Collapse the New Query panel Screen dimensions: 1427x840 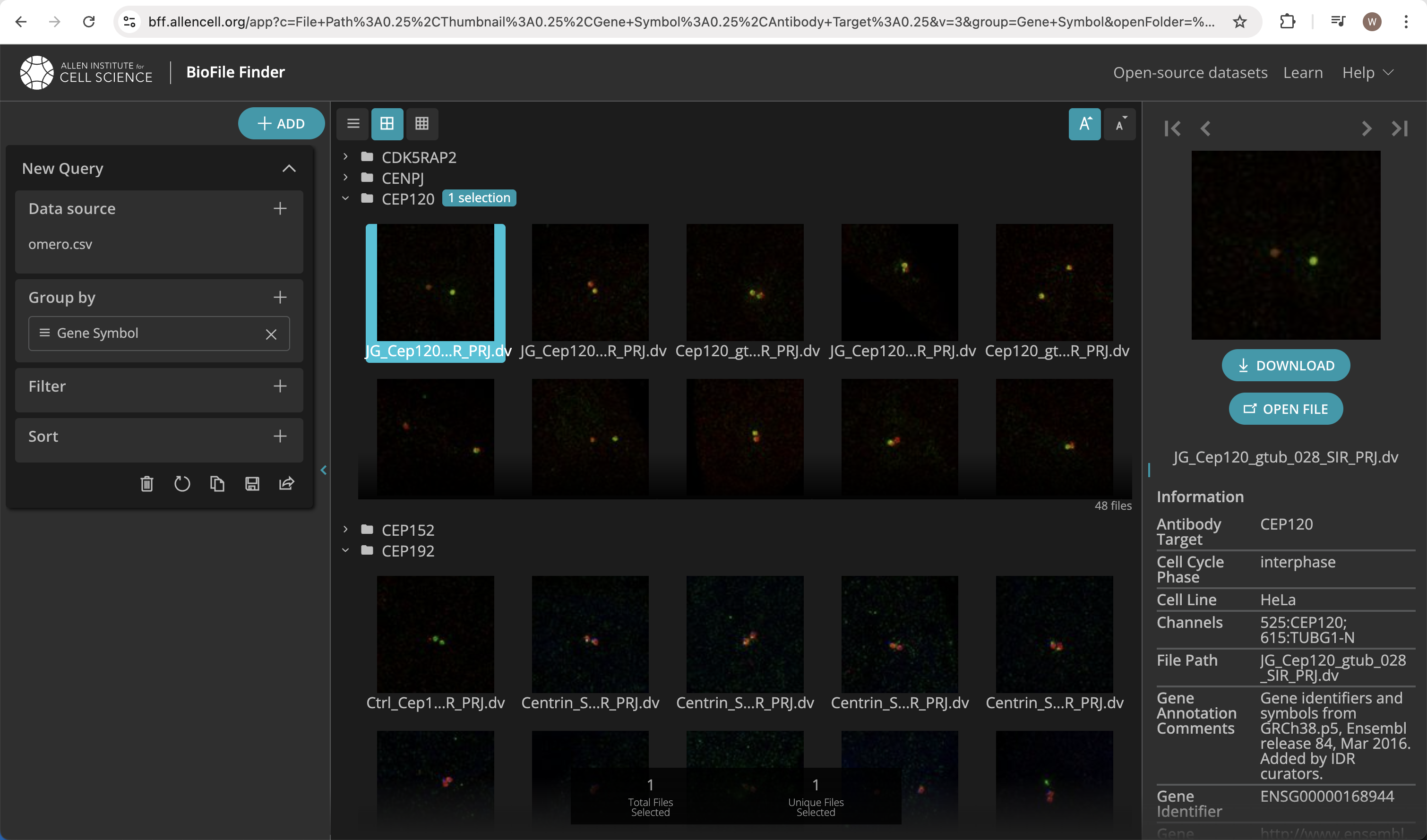[x=289, y=168]
